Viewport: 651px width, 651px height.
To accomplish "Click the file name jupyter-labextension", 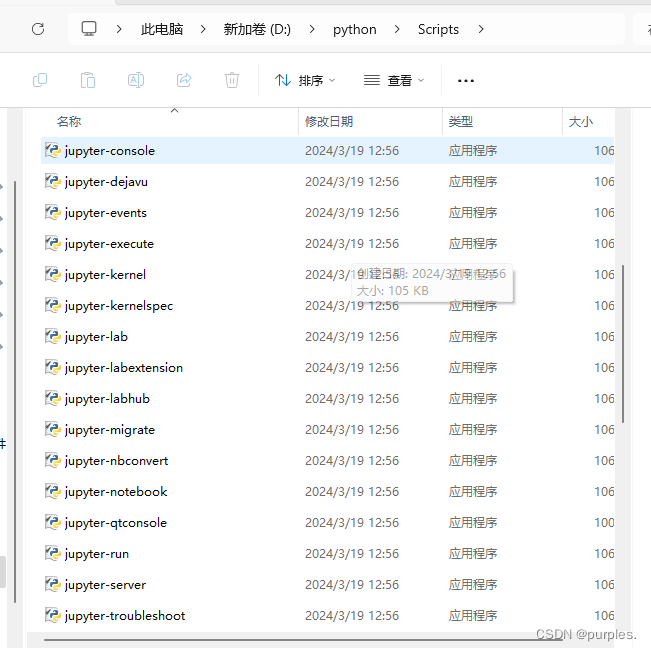I will coord(124,368).
